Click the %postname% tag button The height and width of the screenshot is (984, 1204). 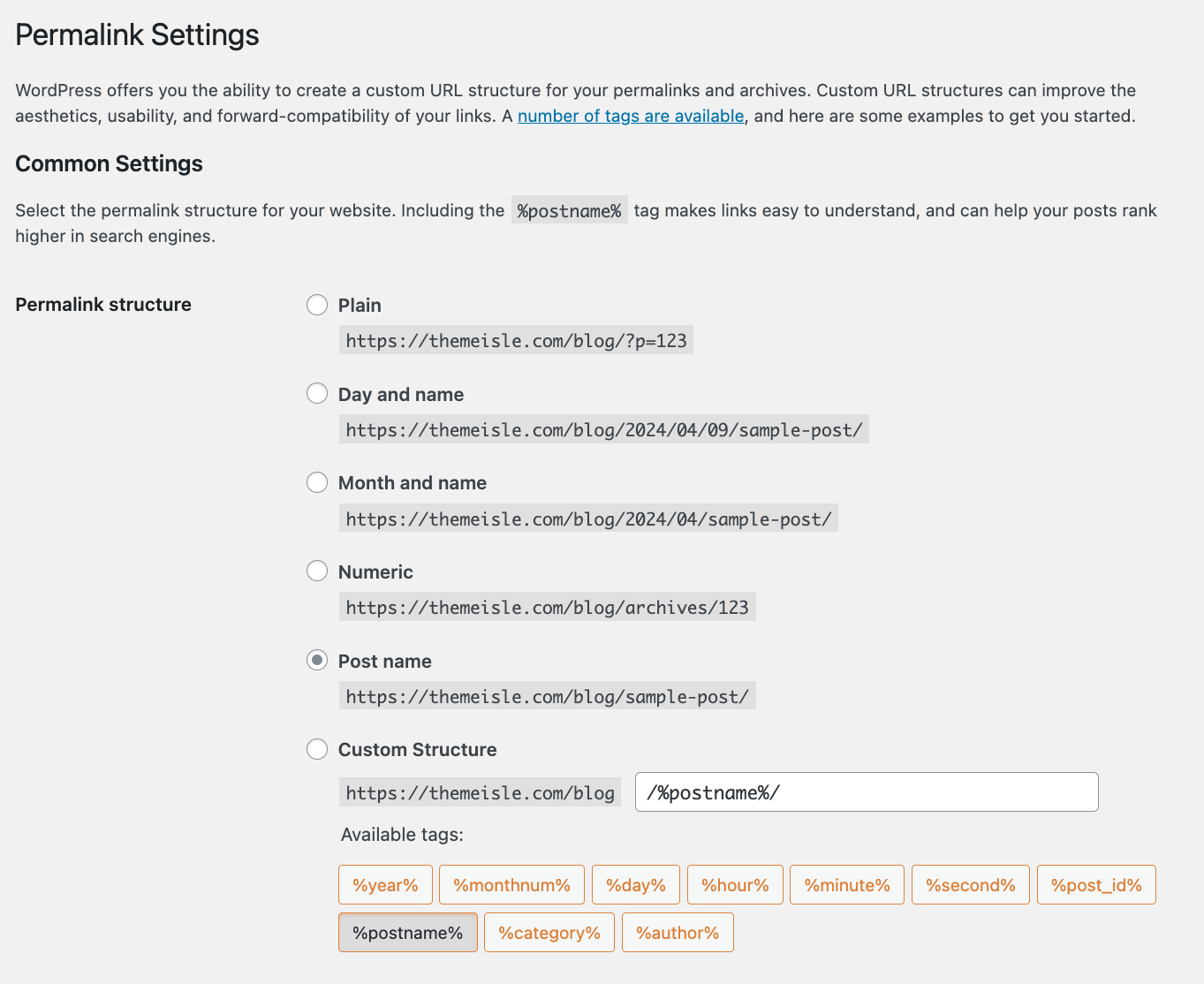pos(407,932)
